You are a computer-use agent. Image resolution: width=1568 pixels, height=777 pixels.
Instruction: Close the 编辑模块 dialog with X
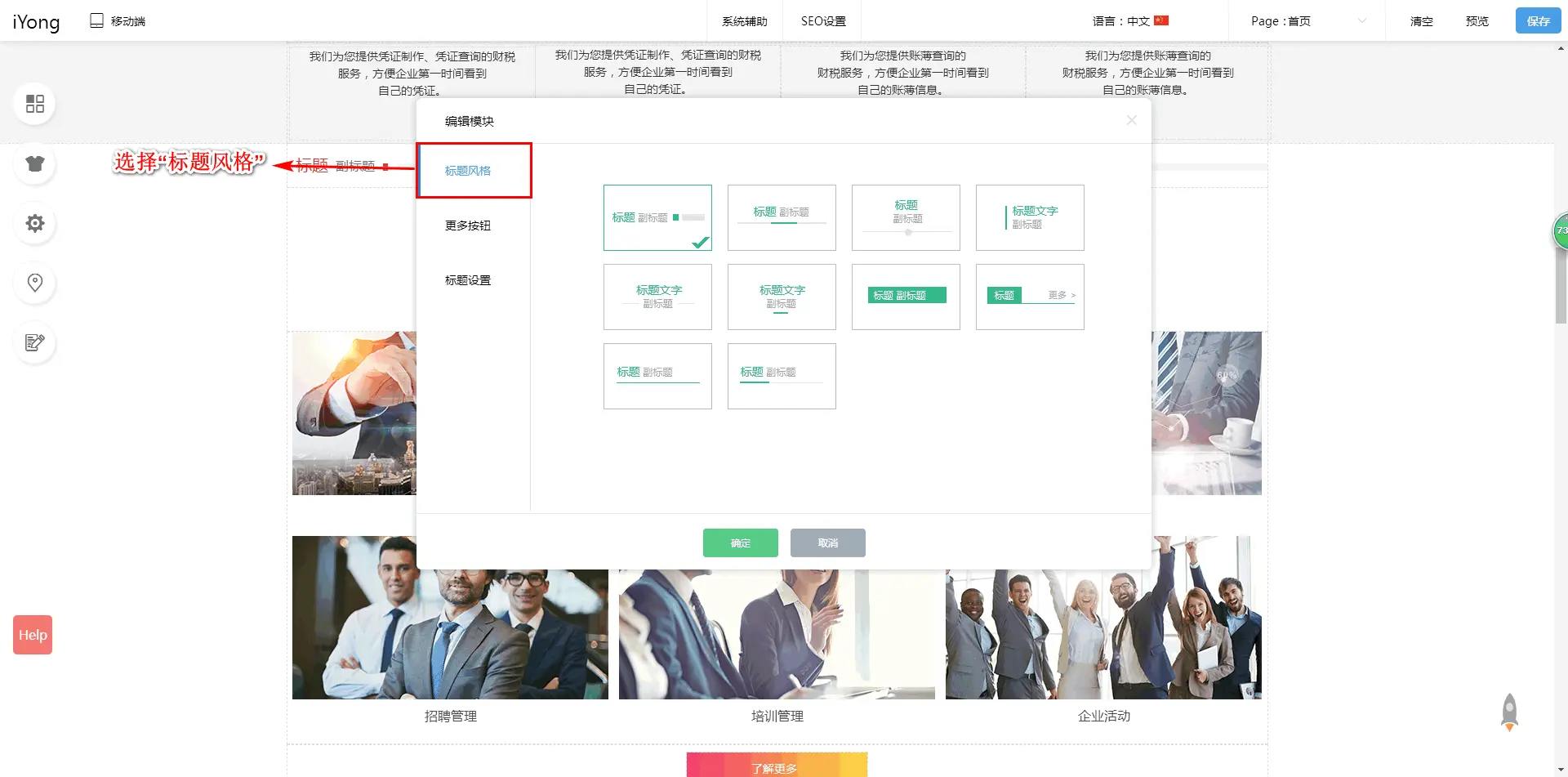1131,120
